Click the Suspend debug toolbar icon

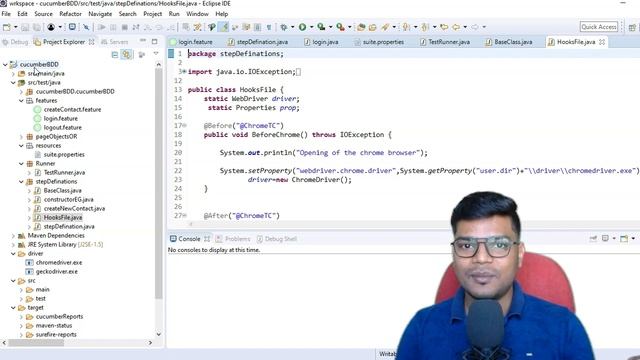point(113,27)
